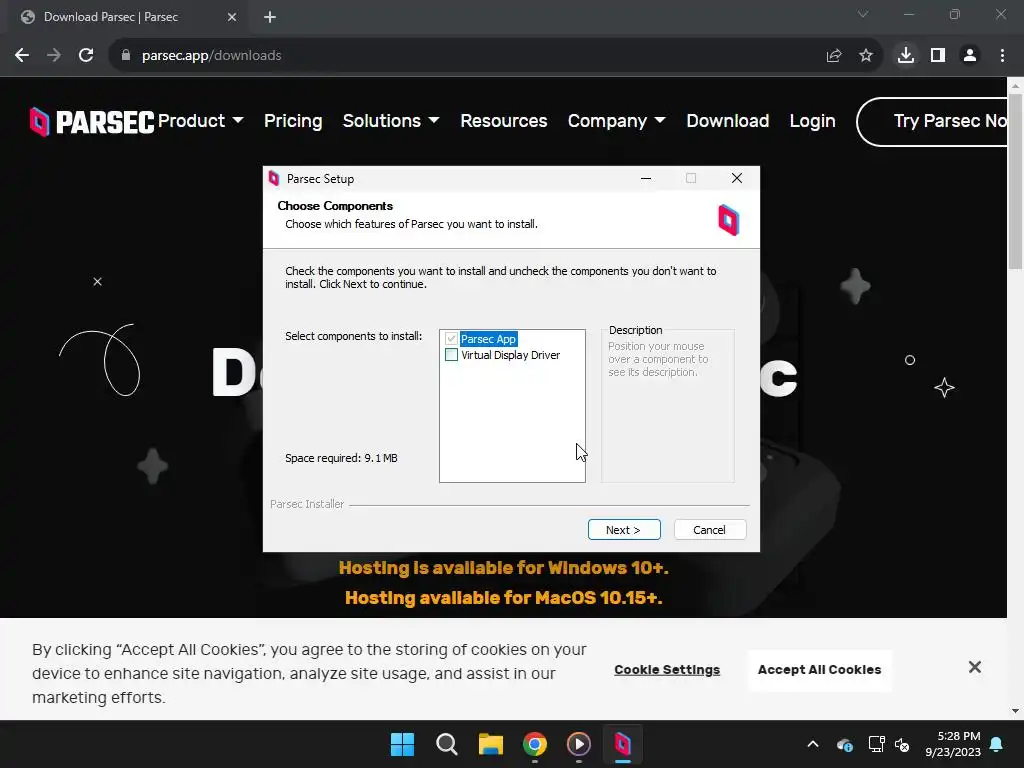Open the media player taskbar icon
This screenshot has height=768, width=1024.
(579, 744)
